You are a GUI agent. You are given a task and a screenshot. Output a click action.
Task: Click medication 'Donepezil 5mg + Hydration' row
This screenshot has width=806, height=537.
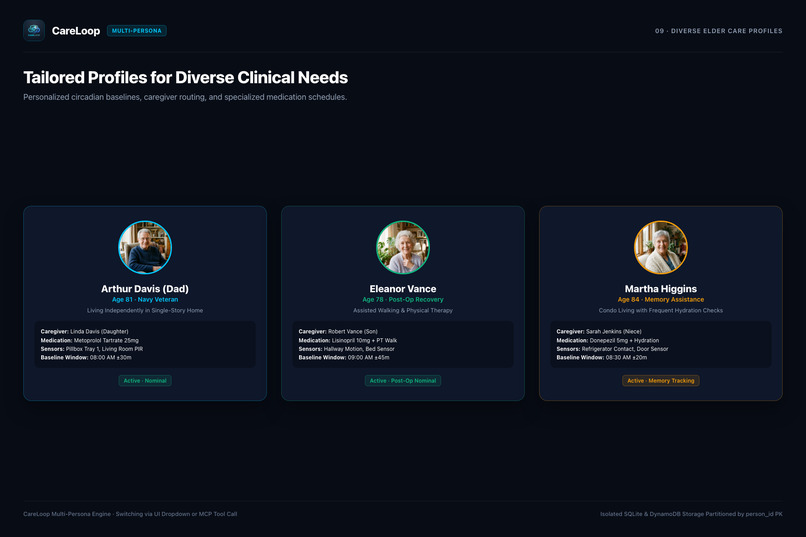[608, 340]
